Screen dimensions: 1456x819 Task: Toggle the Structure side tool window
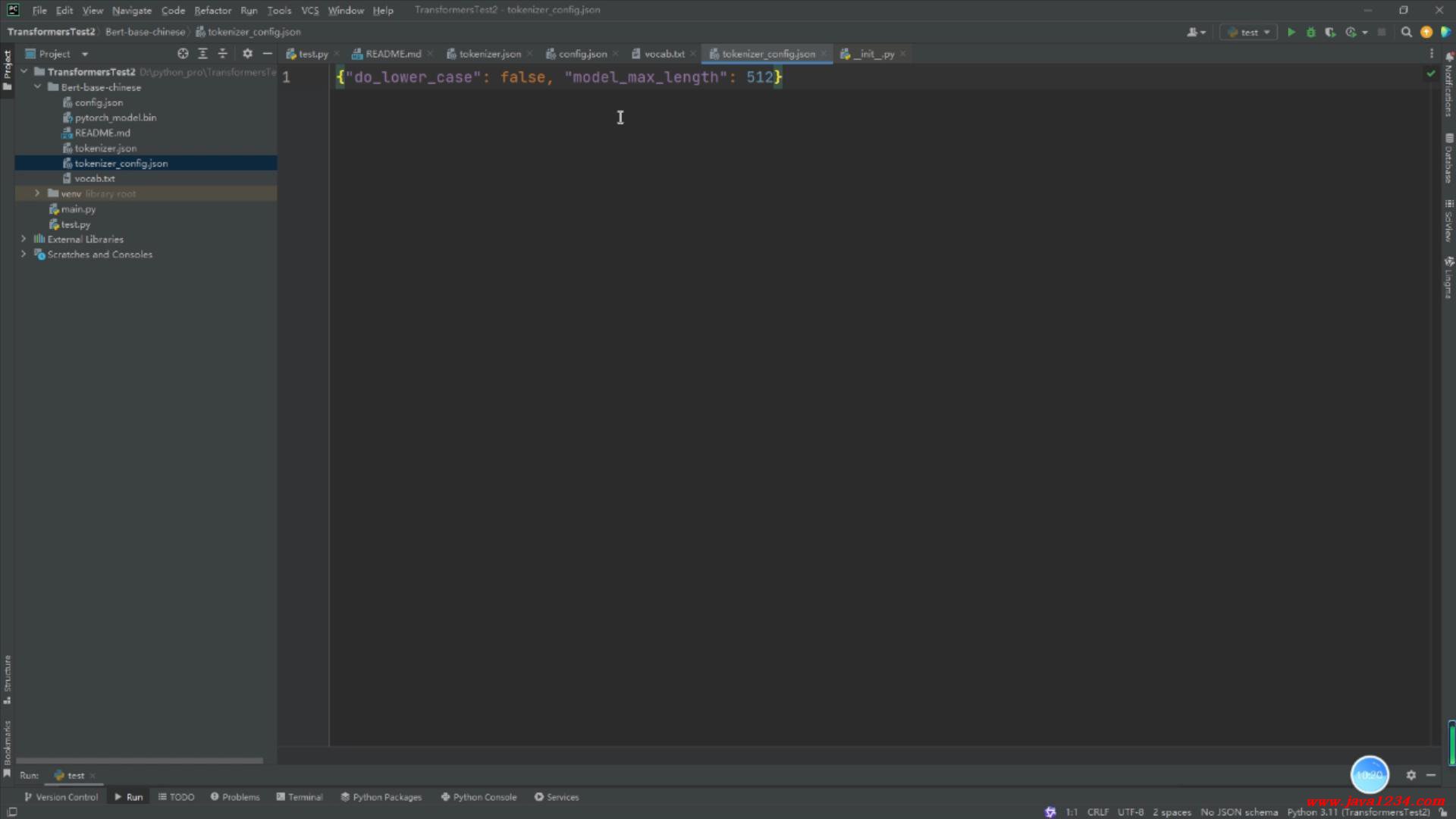(x=7, y=677)
